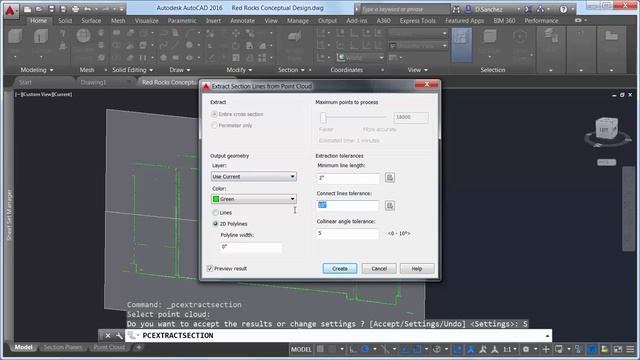640x360 pixels.
Task: Open the AutoCAD application menu
Action: (x=10, y=11)
